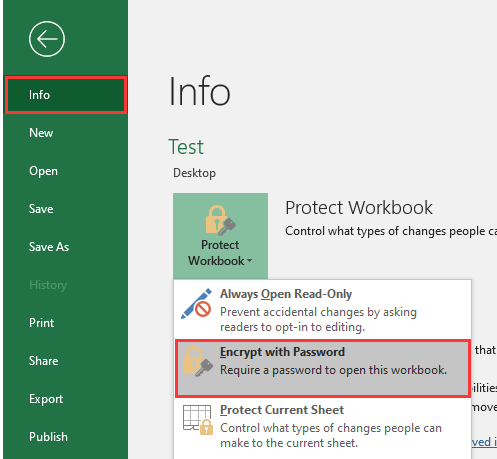Click the pencil with prohibition sign icon
This screenshot has width=497, height=459.
click(196, 304)
